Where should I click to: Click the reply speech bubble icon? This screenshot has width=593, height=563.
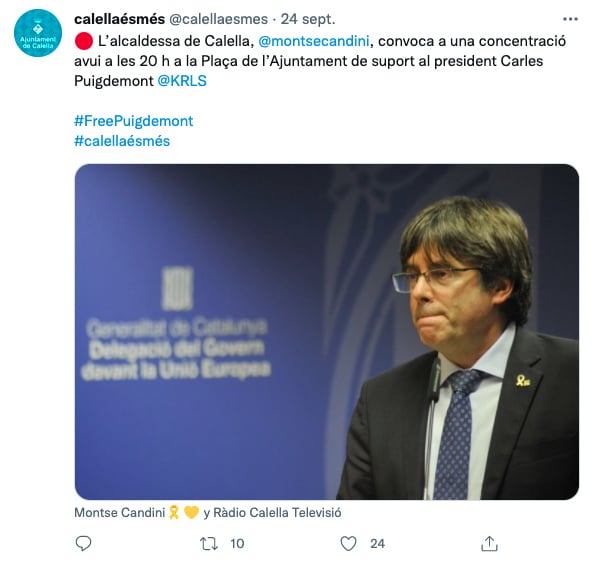click(83, 543)
